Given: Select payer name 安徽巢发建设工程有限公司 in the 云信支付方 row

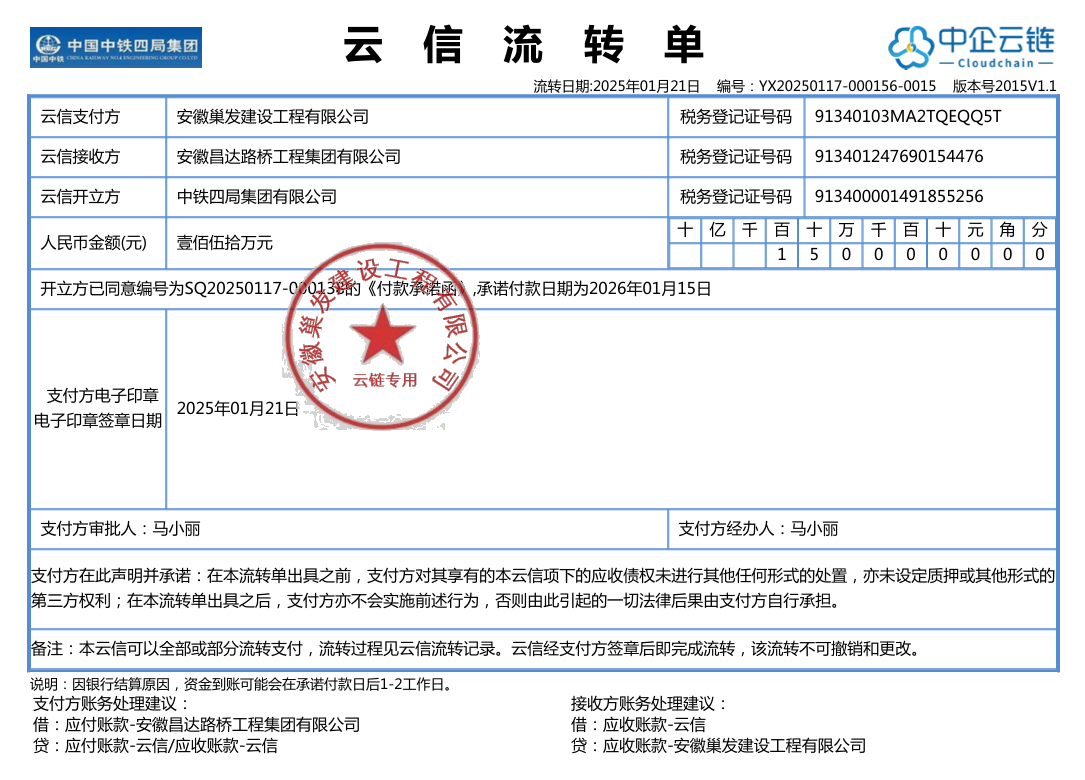Looking at the screenshot, I should (x=273, y=117).
